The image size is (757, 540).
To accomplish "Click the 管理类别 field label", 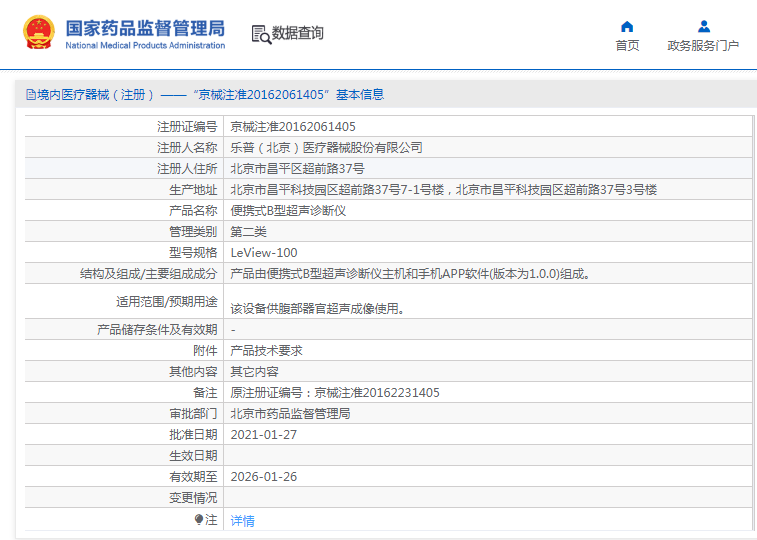I will (193, 232).
